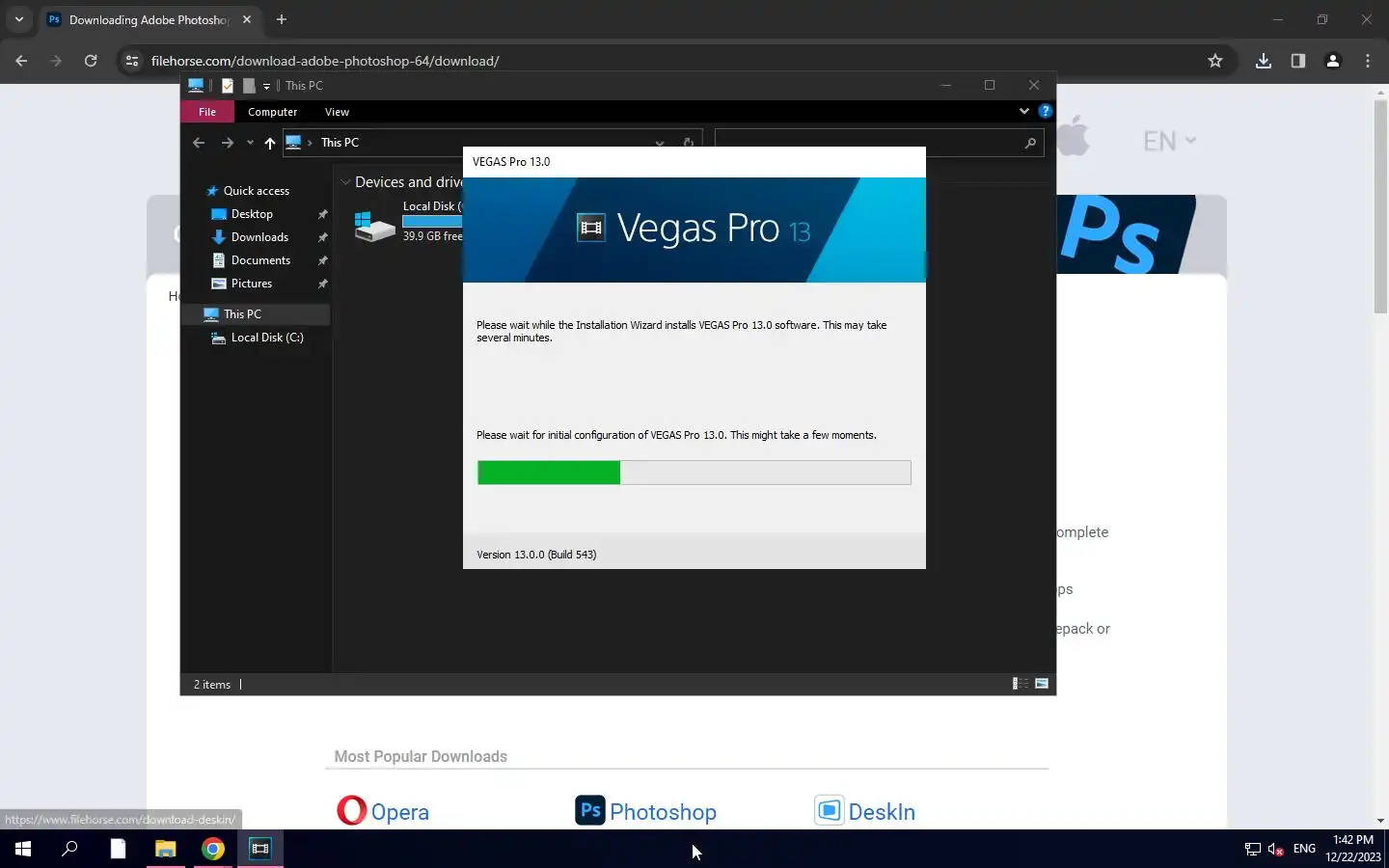Expand the File Explorer ribbon chevron
1389x868 pixels.
coord(1024,111)
